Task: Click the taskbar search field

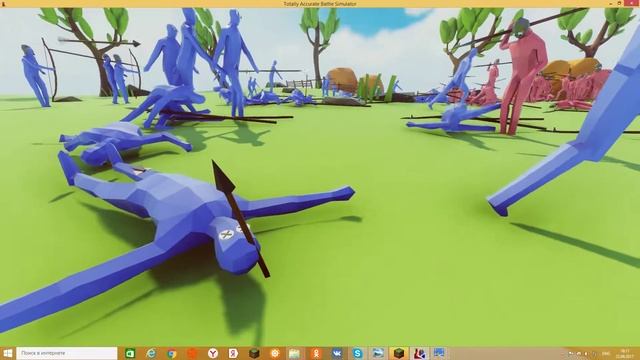Action: point(67,353)
